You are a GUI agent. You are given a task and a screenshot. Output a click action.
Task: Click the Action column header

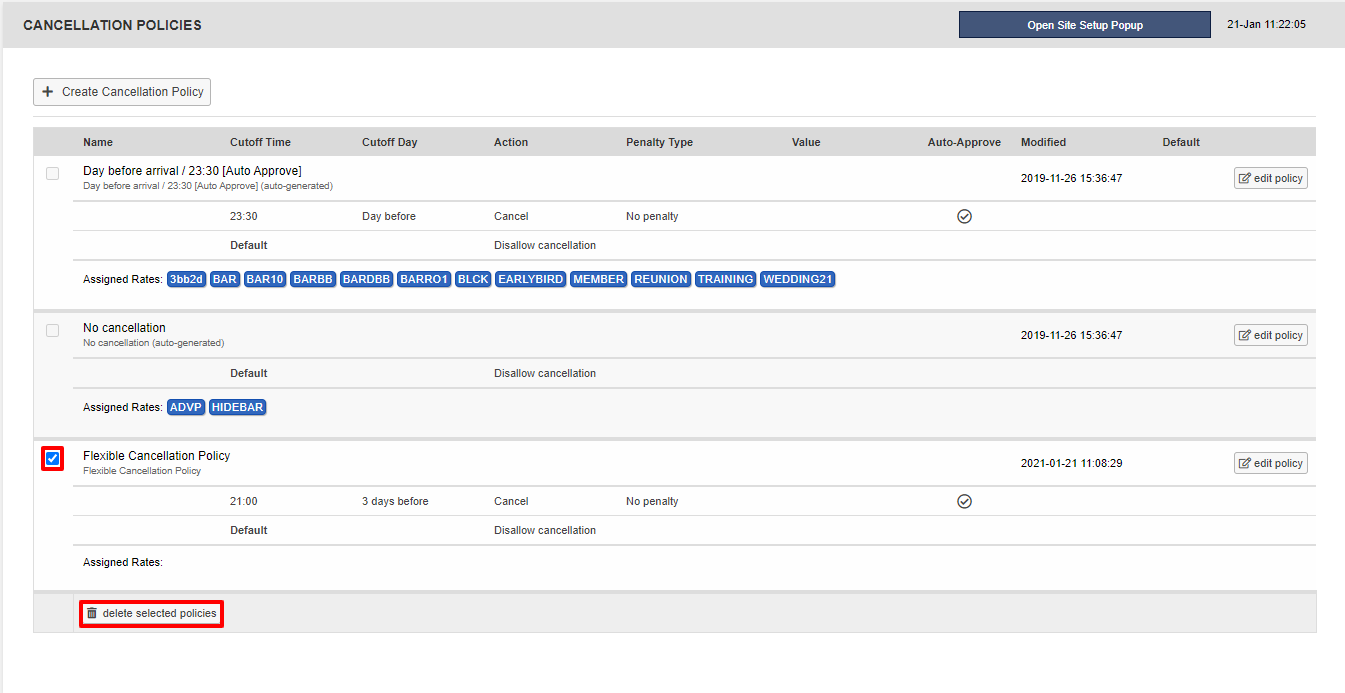pyautogui.click(x=511, y=142)
